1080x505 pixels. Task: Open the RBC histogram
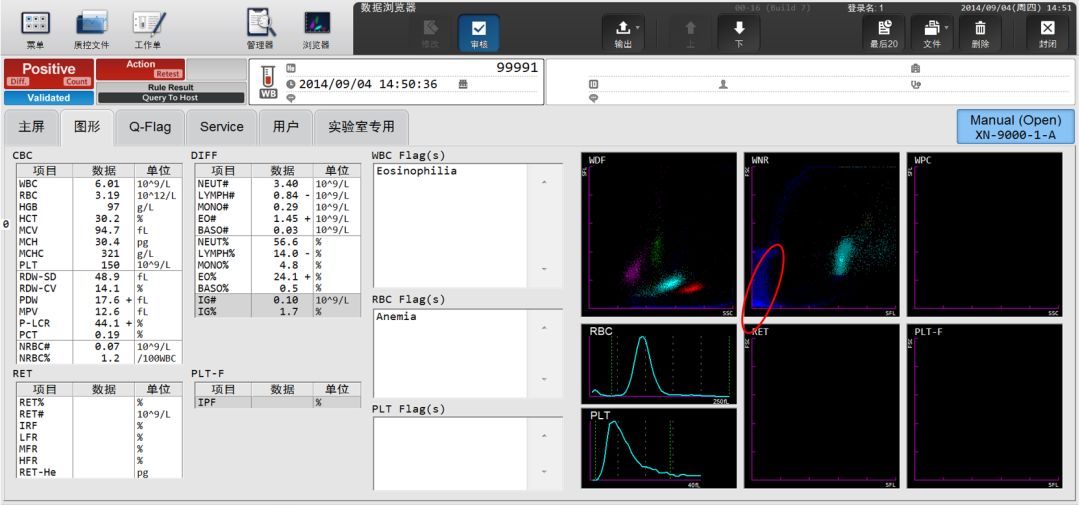(659, 364)
